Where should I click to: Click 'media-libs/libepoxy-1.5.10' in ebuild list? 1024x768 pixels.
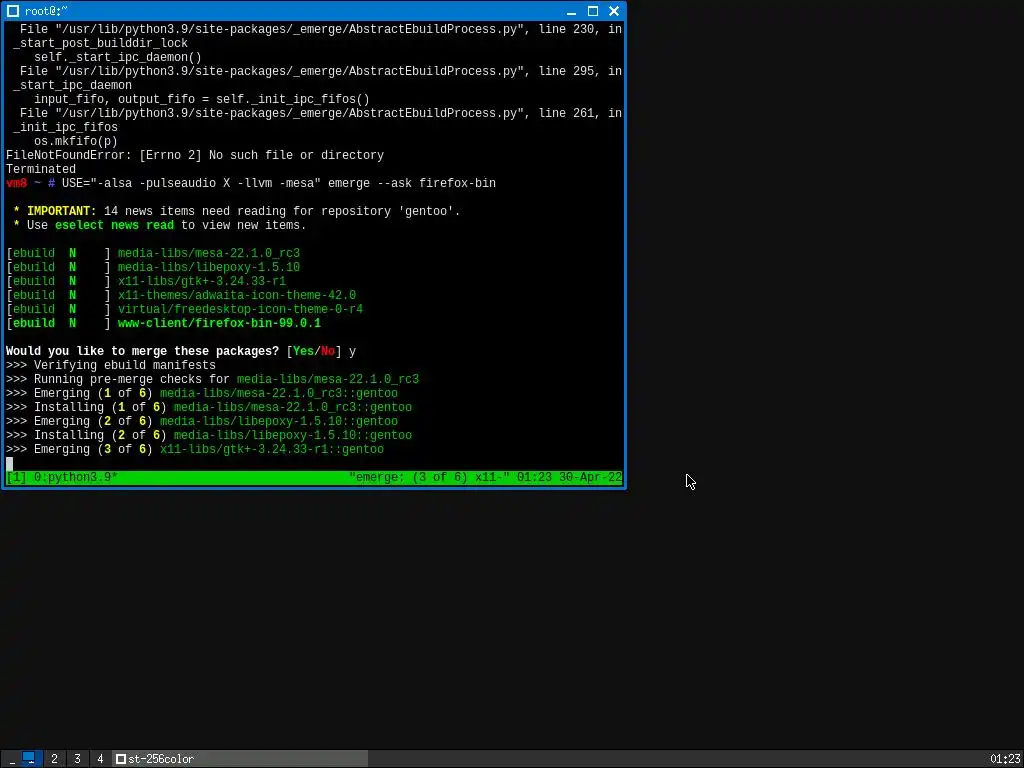click(209, 267)
